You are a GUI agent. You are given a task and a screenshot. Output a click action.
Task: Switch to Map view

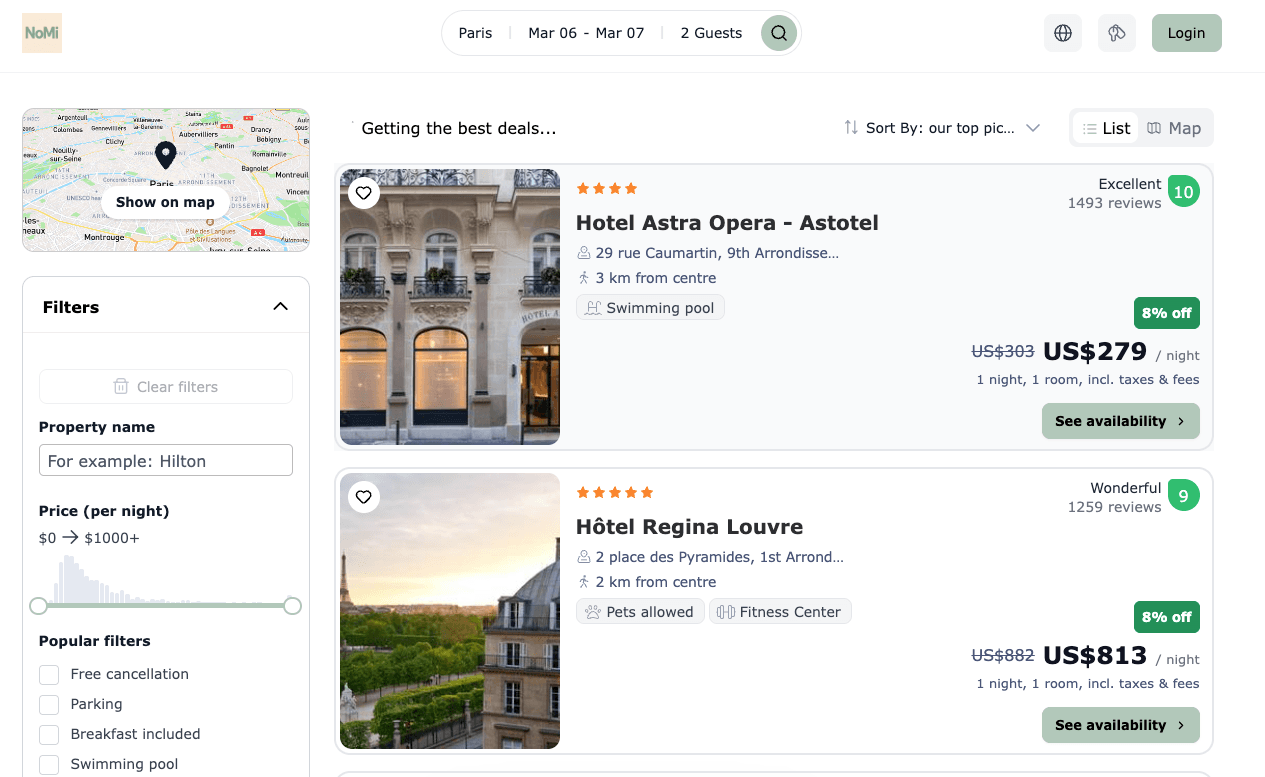tap(1175, 128)
